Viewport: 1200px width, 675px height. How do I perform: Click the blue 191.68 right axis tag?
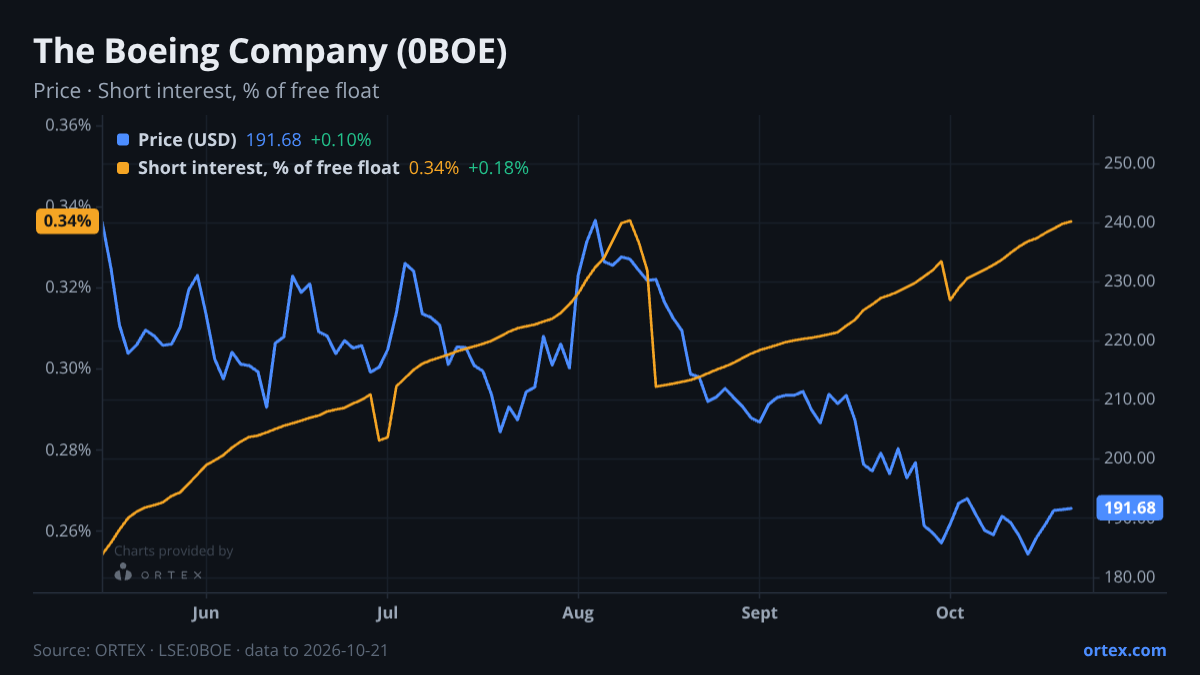click(x=1131, y=508)
